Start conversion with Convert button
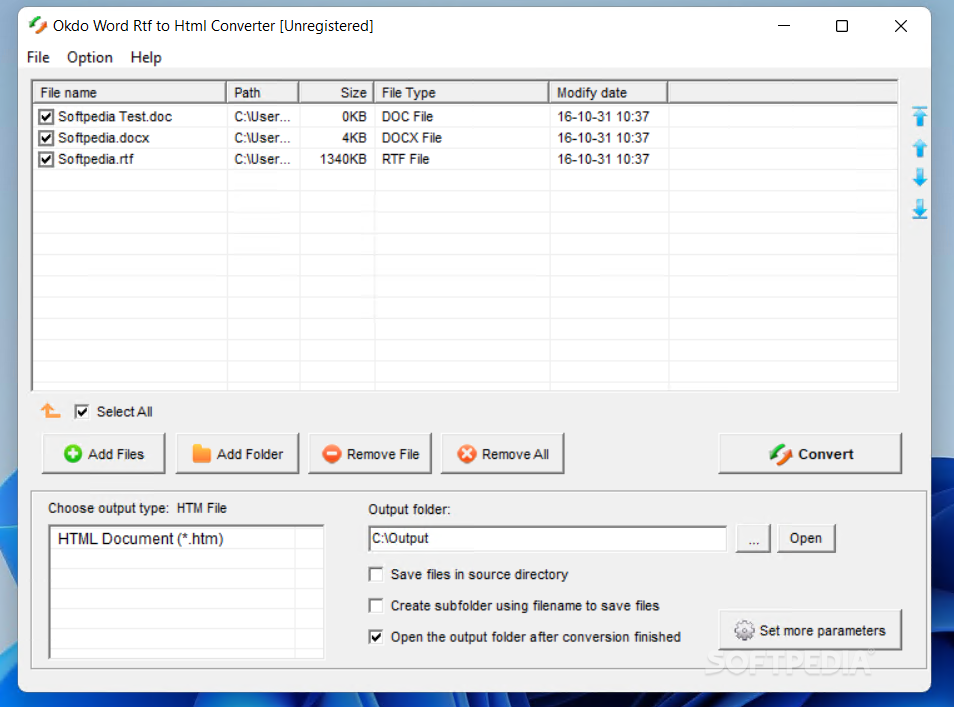This screenshot has height=707, width=954. click(x=810, y=454)
